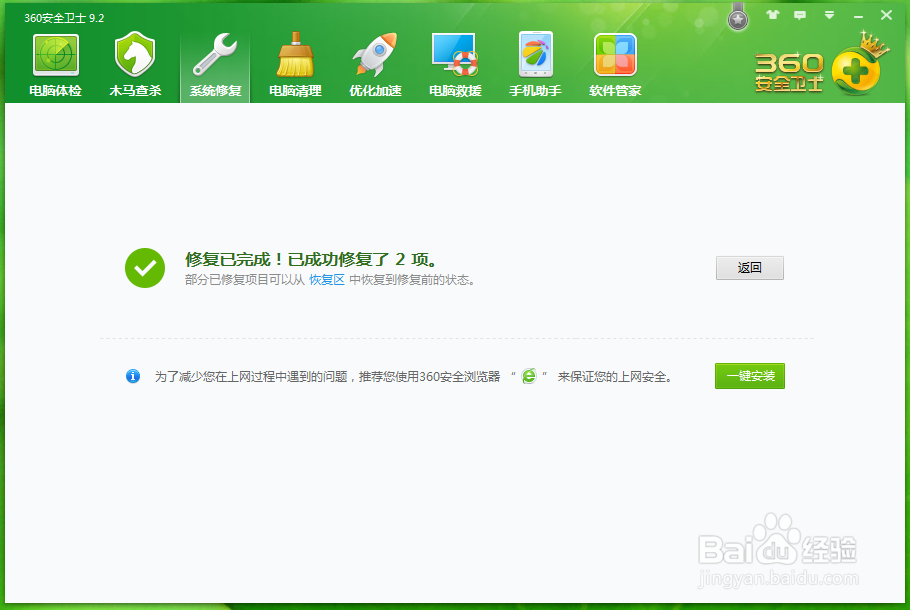Click the green checkmark success icon
This screenshot has width=910, height=610.
tap(144, 268)
